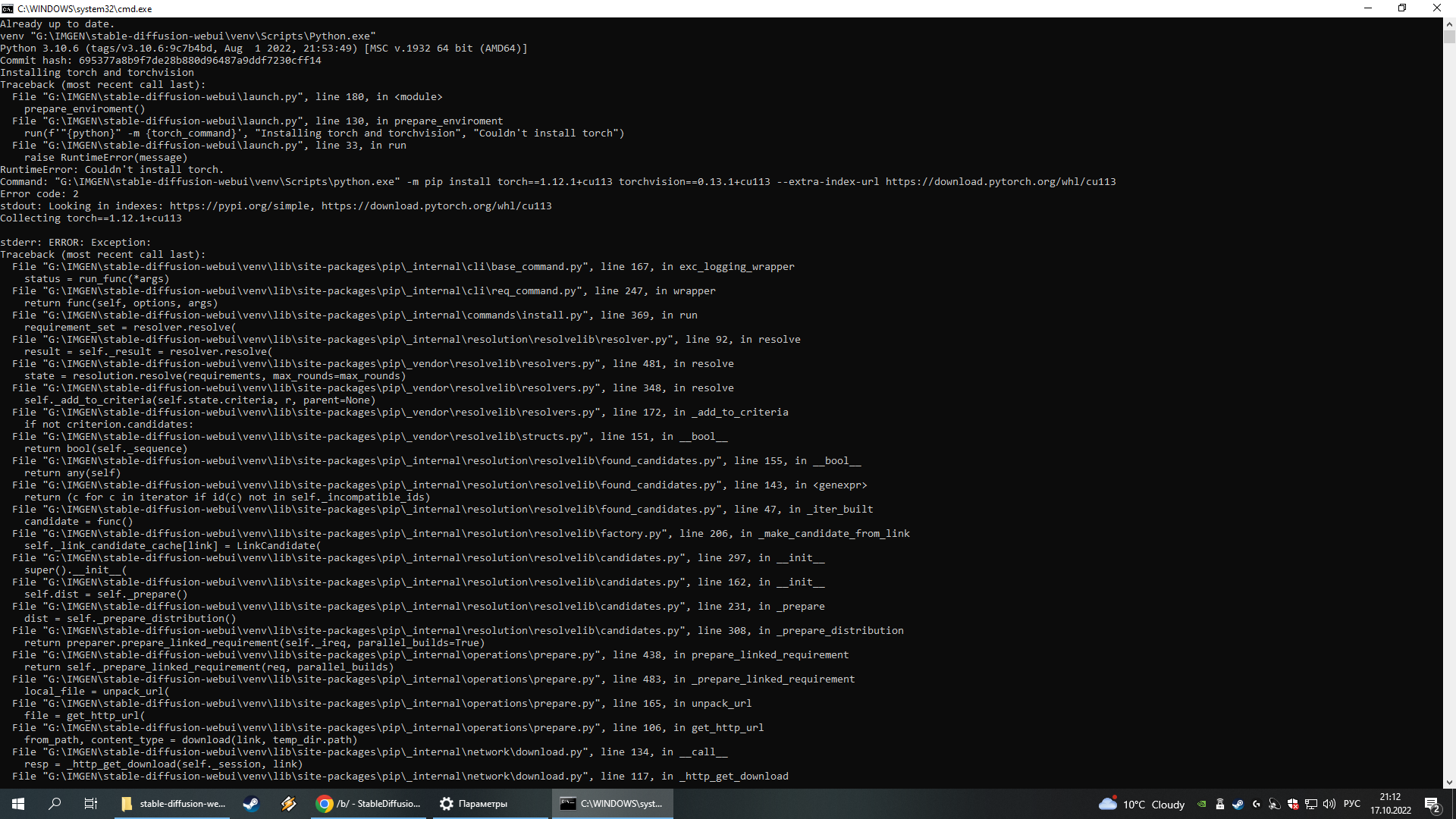The width and height of the screenshot is (1456, 819).
Task: Open the notification center with 2 alerts
Action: tap(1432, 805)
